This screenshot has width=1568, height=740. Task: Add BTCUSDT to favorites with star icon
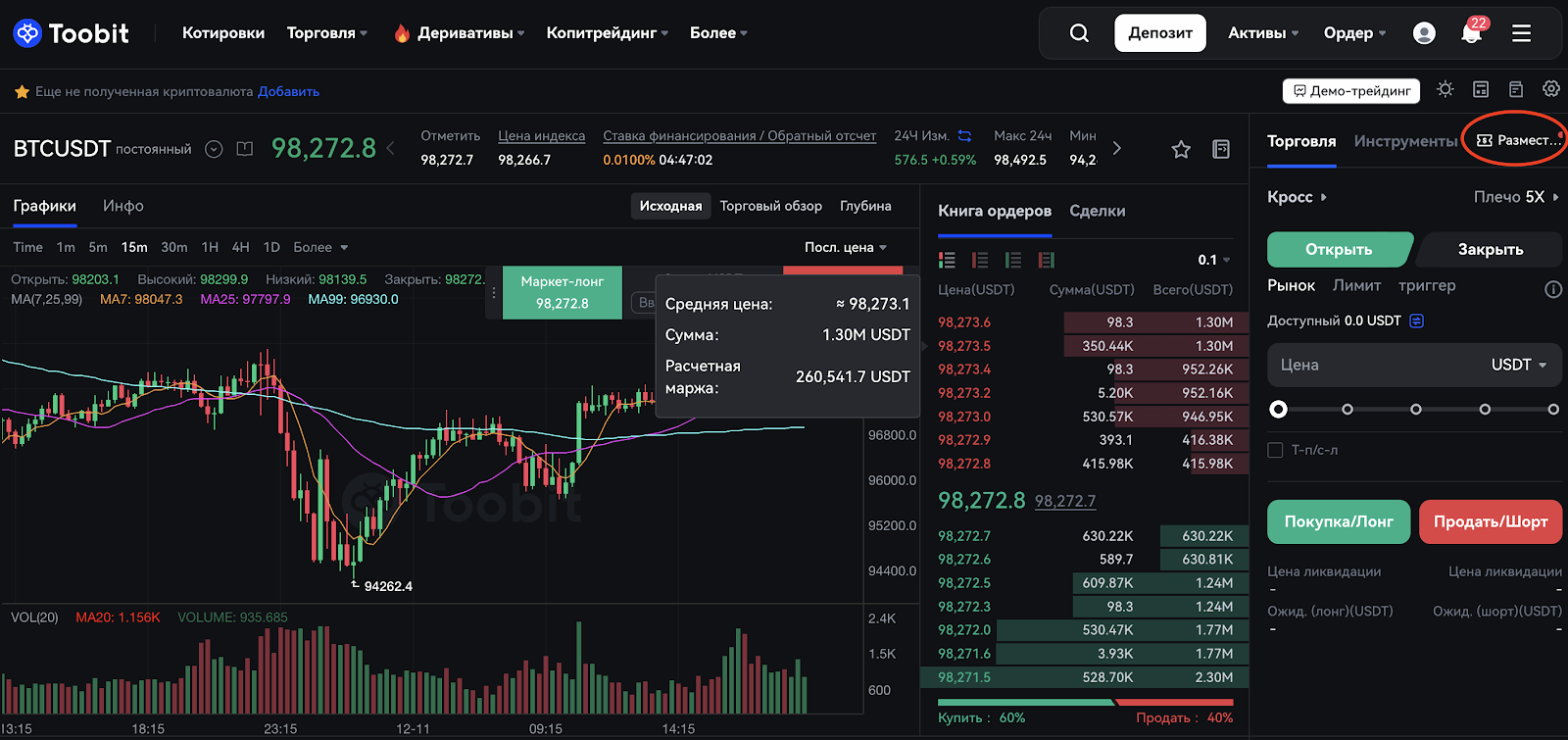pos(1181,150)
